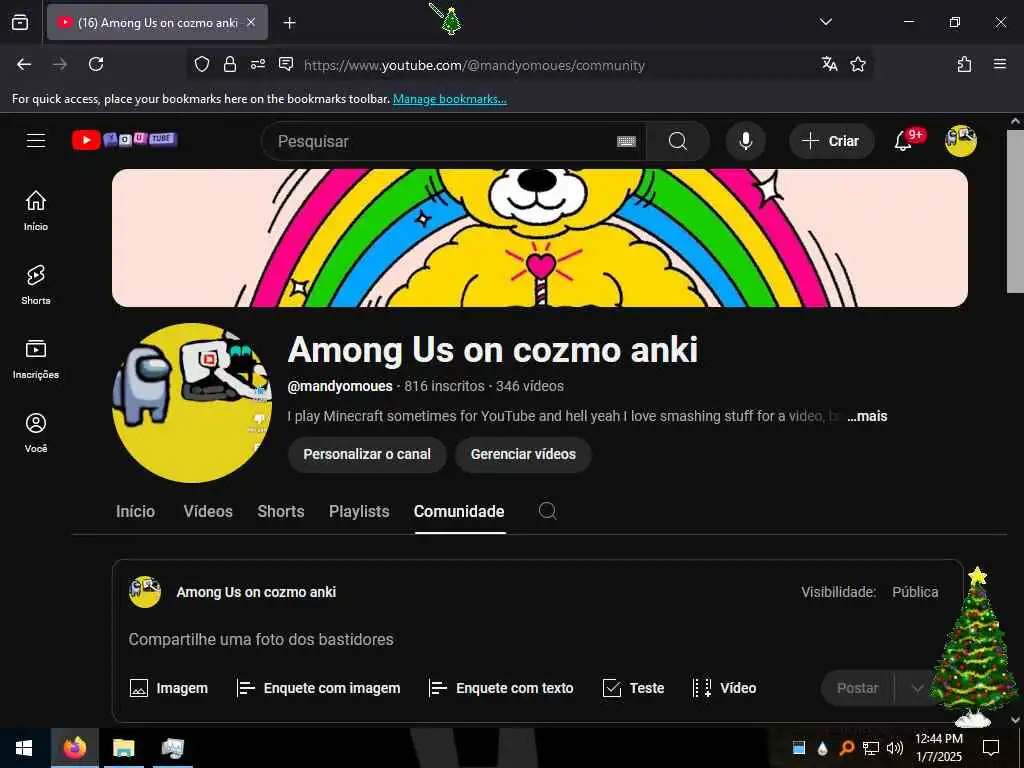Screen dimensions: 1024x768
Task: Open Firefox application menu
Action: [x=1000, y=64]
